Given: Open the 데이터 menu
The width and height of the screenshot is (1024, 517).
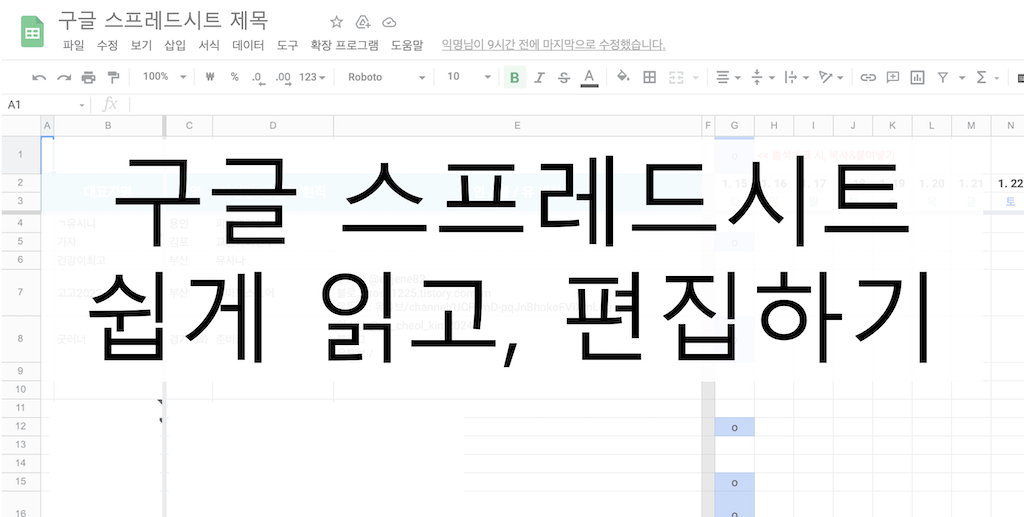Looking at the screenshot, I should point(248,46).
